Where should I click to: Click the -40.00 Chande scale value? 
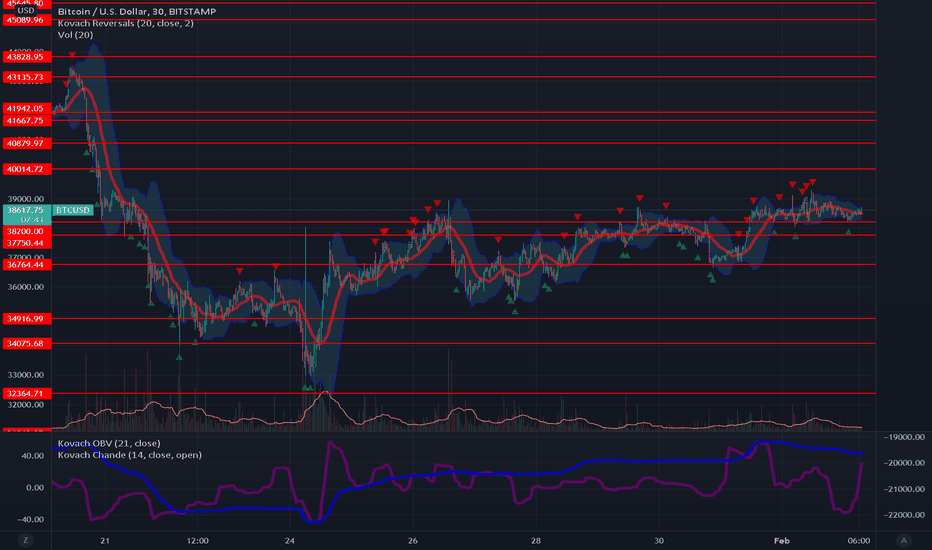pyautogui.click(x=30, y=519)
